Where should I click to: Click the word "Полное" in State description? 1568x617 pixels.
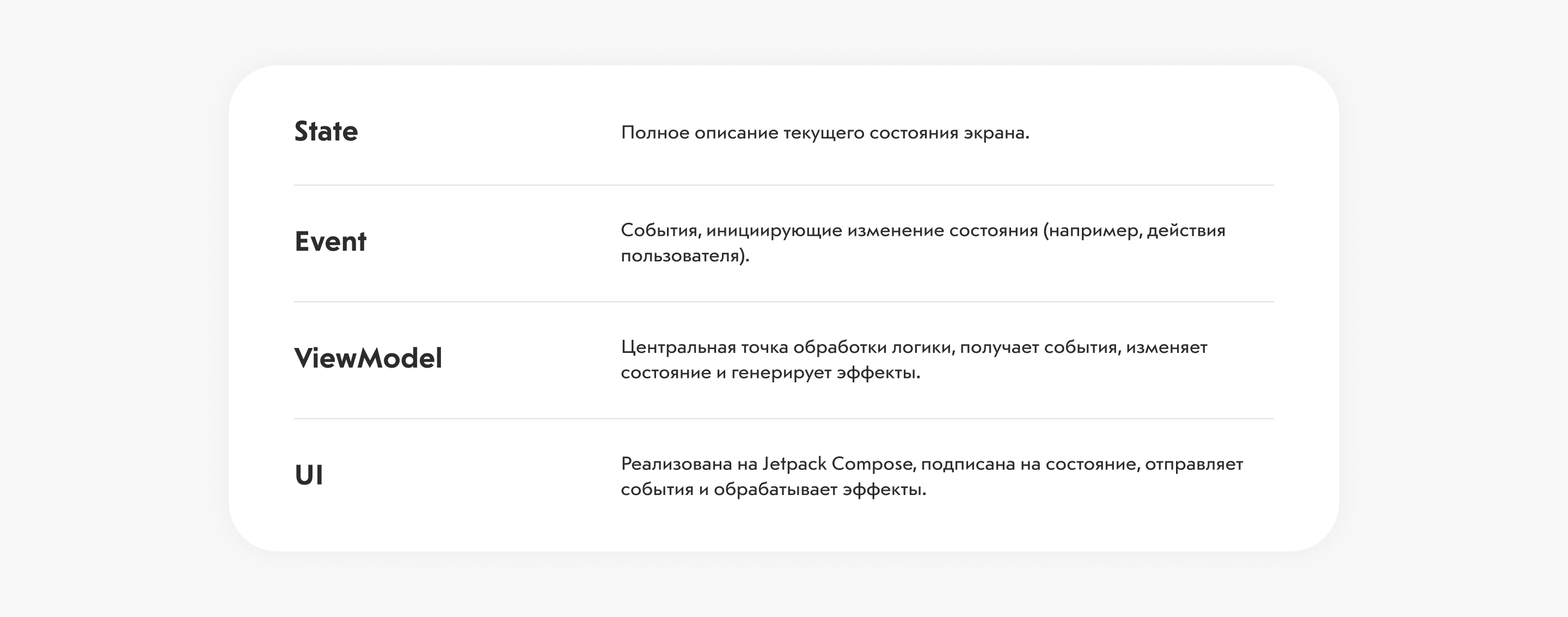tap(655, 133)
